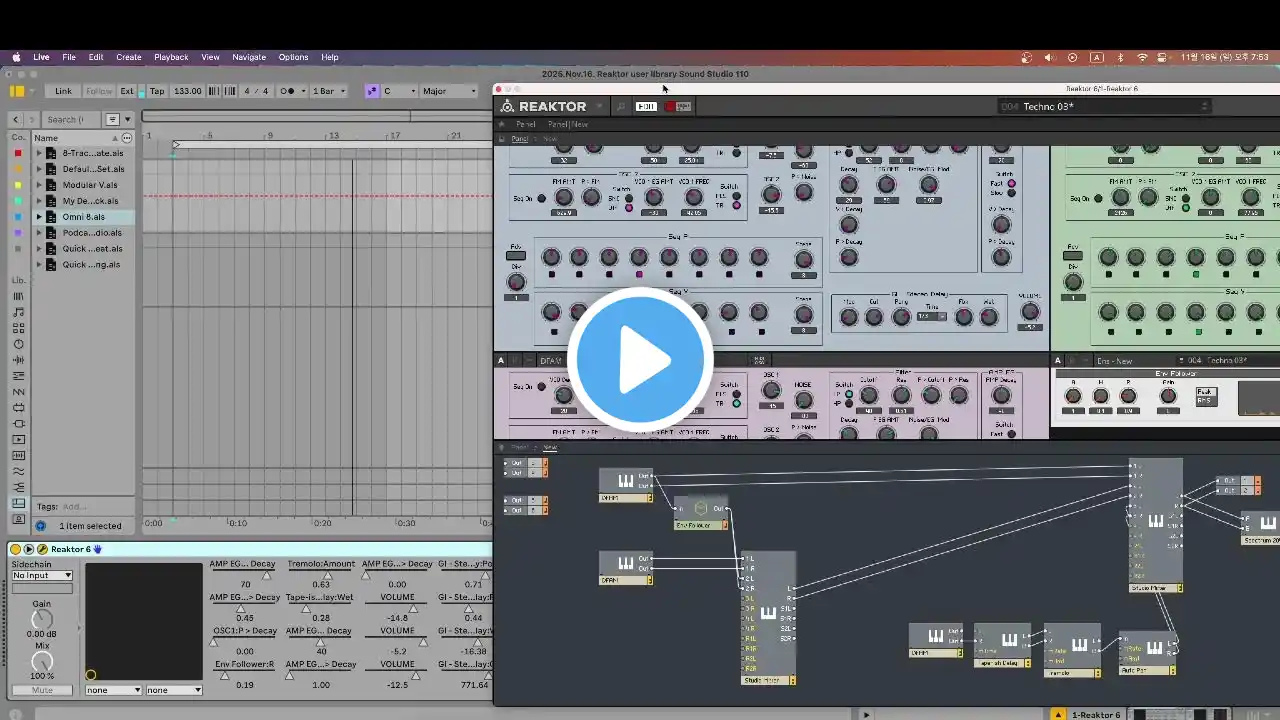
Task: Open the first none XY dropdown
Action: tap(113, 690)
